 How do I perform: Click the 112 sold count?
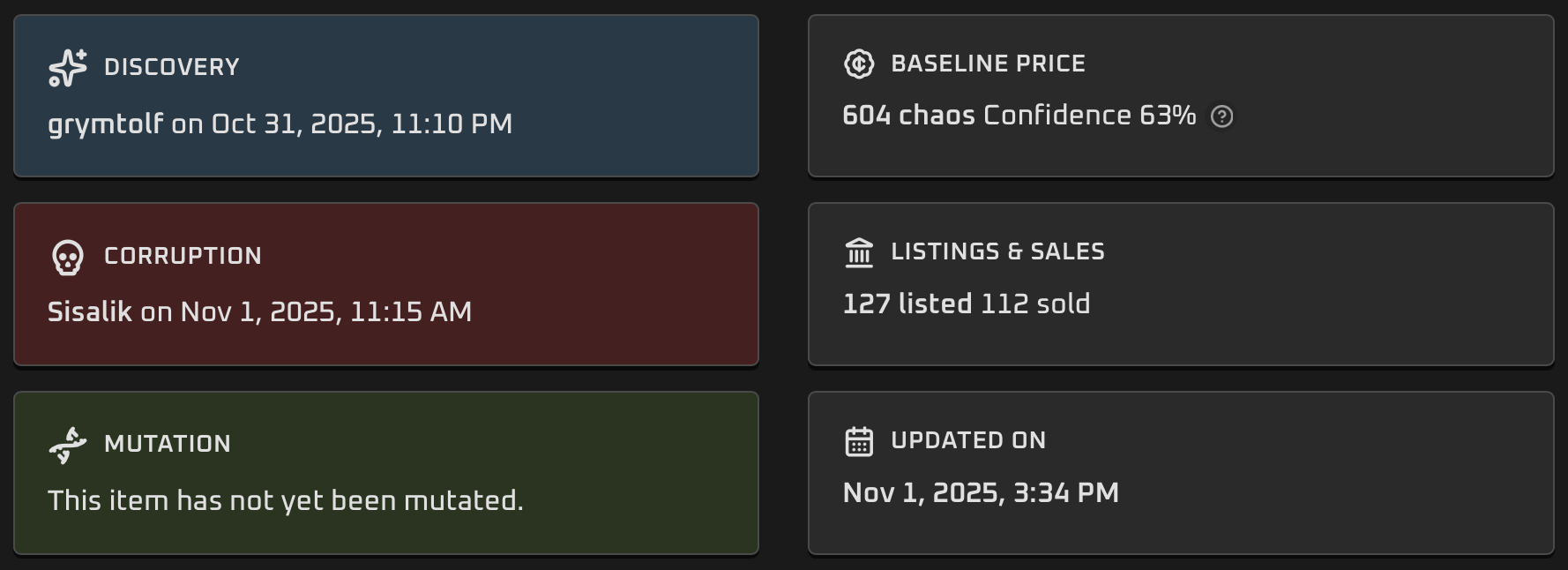1035,304
